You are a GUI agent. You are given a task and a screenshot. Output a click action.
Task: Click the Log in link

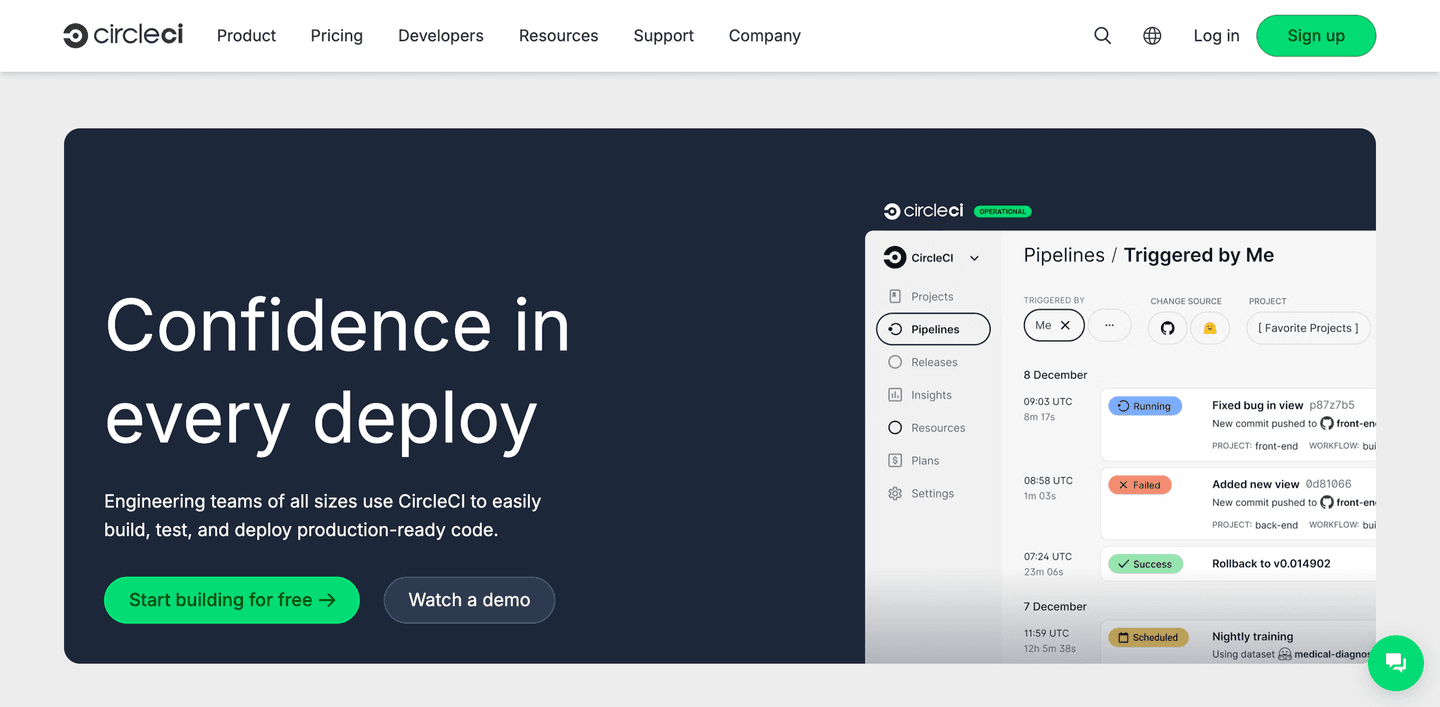(1216, 36)
